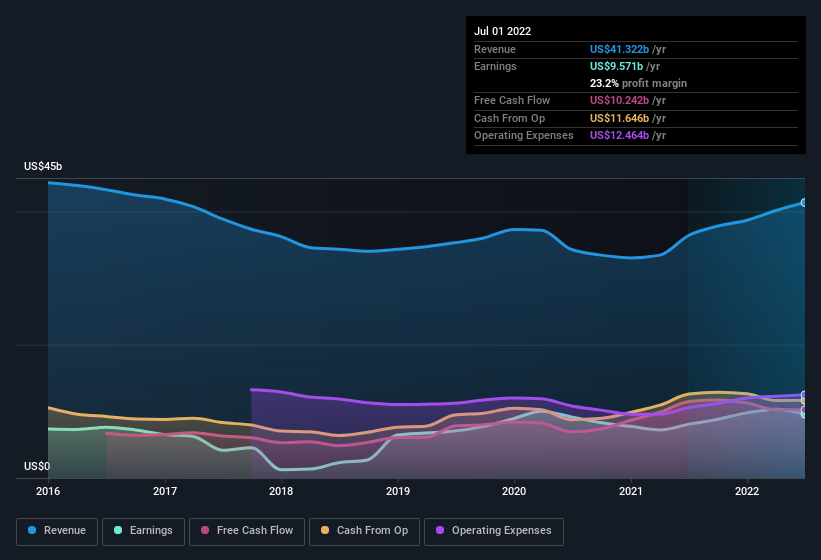The width and height of the screenshot is (821, 560).
Task: Click the Revenue endpoint marker on chart
Action: tap(804, 203)
